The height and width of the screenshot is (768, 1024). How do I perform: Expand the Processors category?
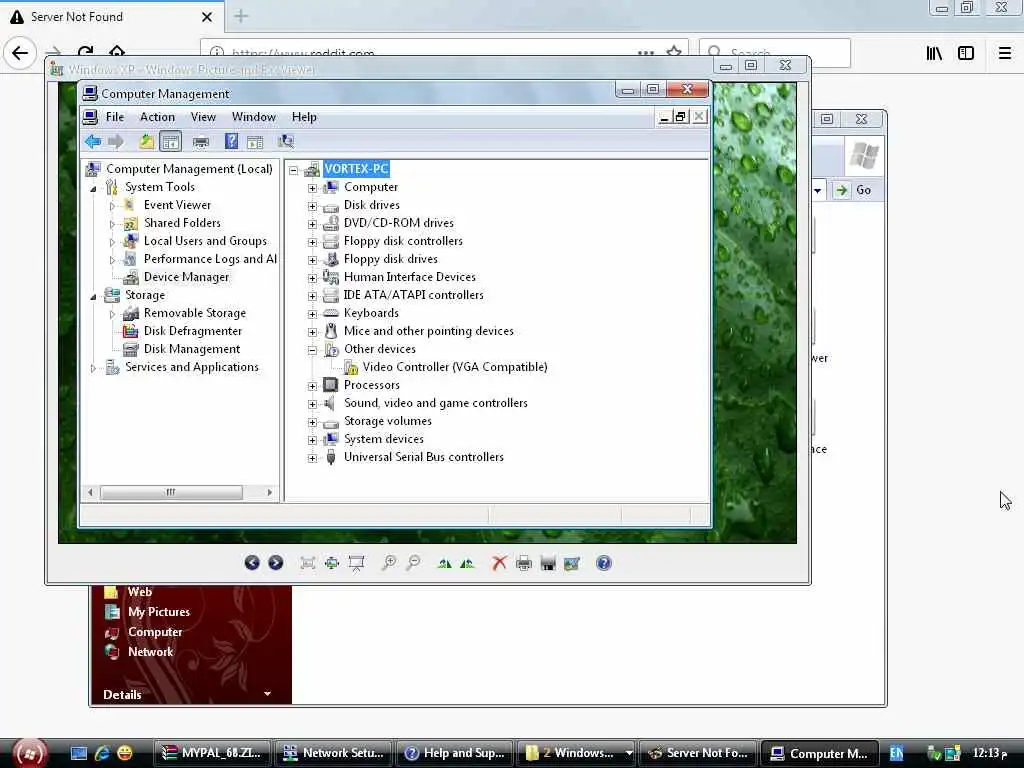coord(312,386)
